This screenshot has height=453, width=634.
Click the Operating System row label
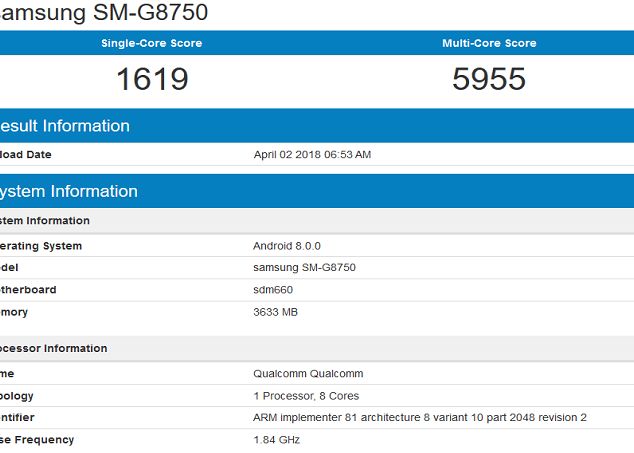[x=41, y=246]
